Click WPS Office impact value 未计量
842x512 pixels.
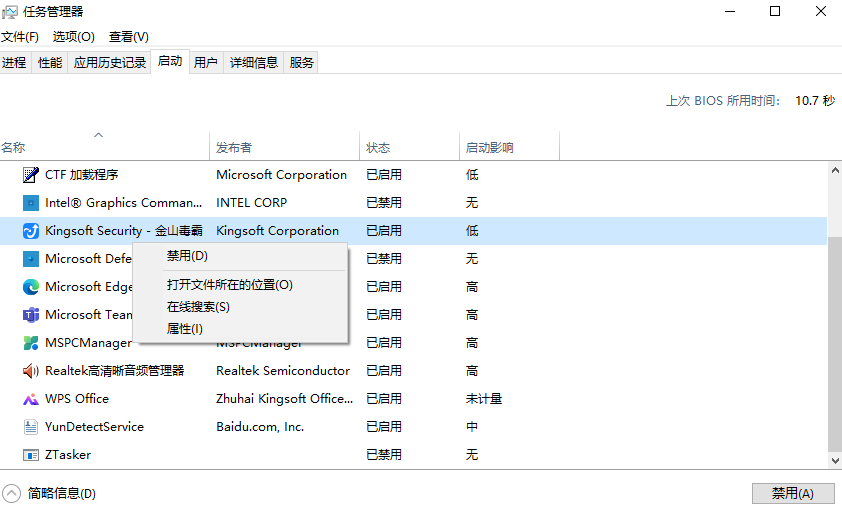pyautogui.click(x=484, y=399)
